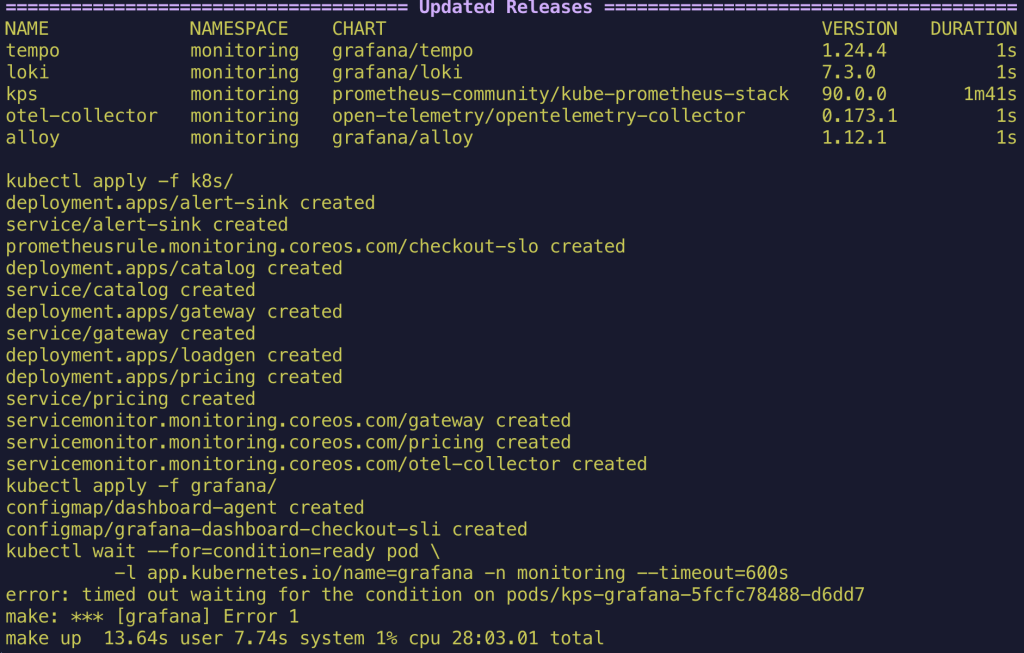Click chart 'grafana/alloy'
Viewport: 1024px width, 653px height.
402,138
